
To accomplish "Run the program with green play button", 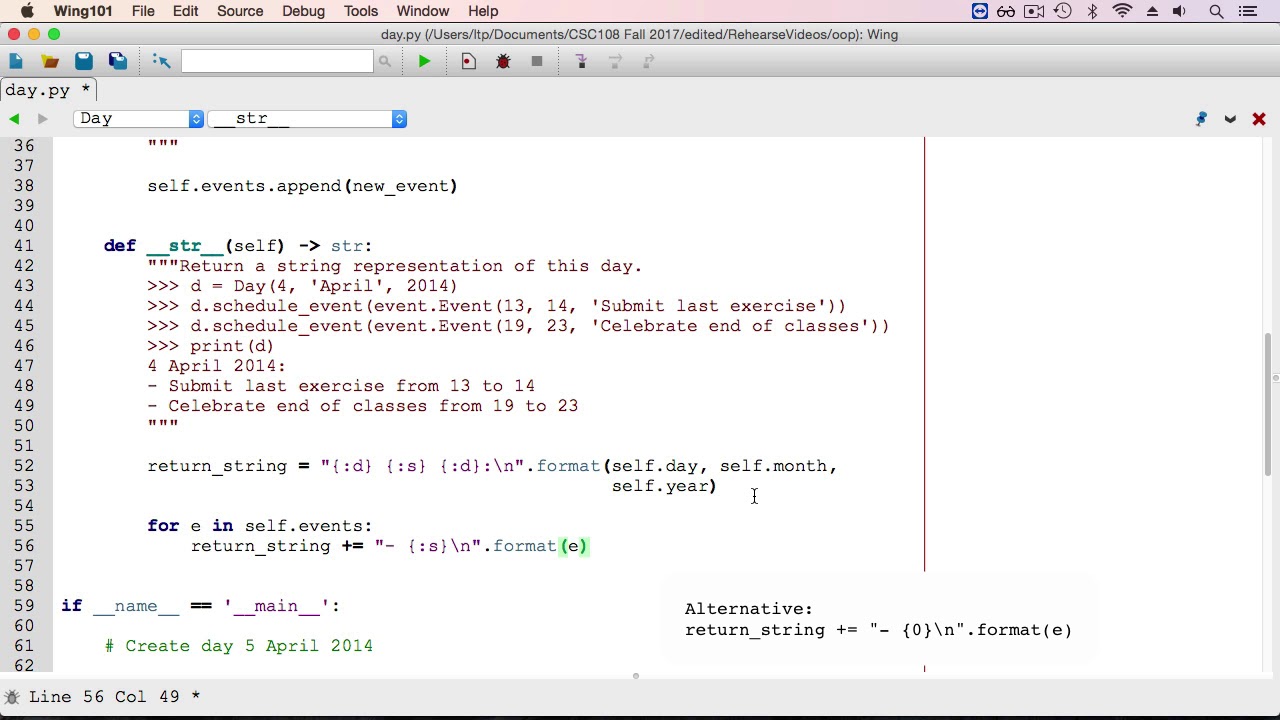I will (424, 61).
